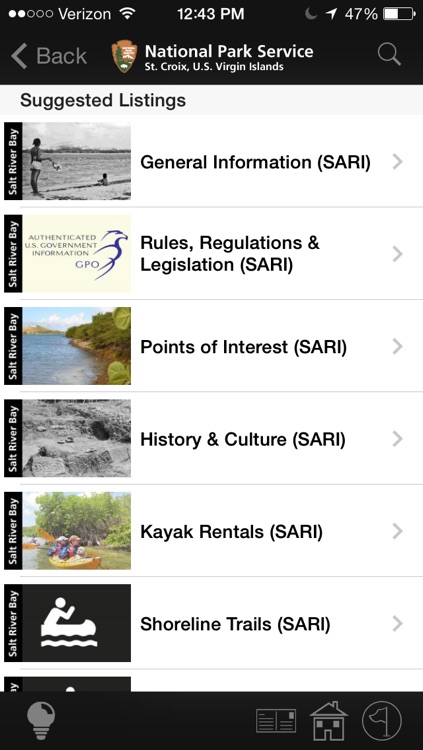The width and height of the screenshot is (423, 750).
Task: Open the lightbulb tips icon
Action: tap(41, 720)
